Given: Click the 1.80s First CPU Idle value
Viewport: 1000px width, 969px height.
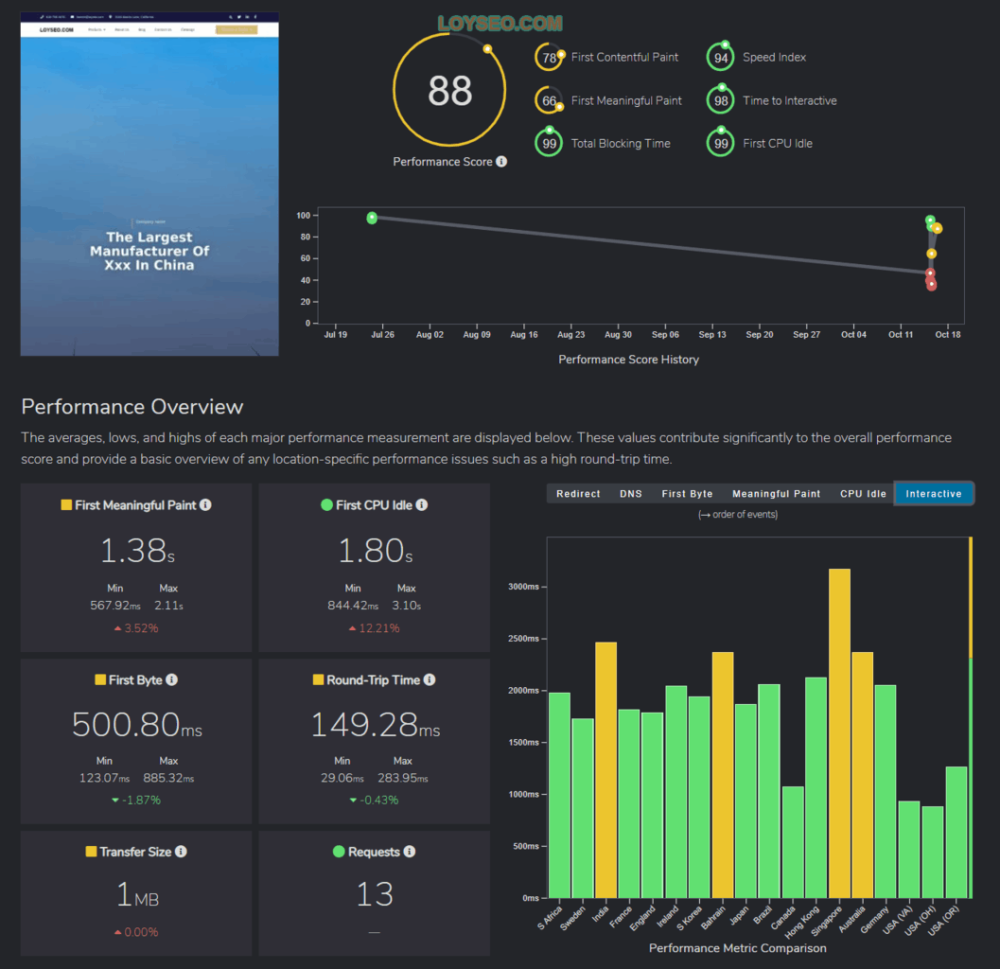Looking at the screenshot, I should pos(375,551).
